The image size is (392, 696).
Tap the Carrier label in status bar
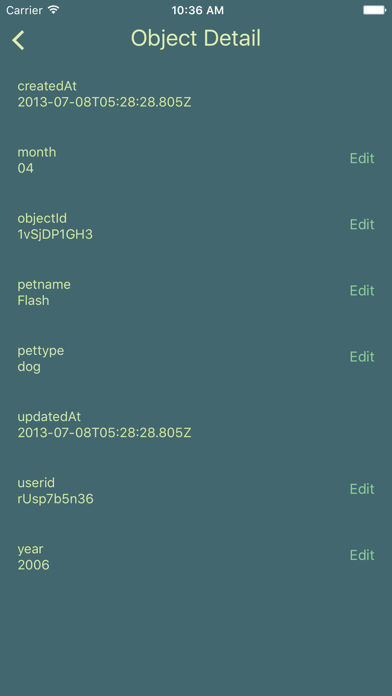point(25,10)
